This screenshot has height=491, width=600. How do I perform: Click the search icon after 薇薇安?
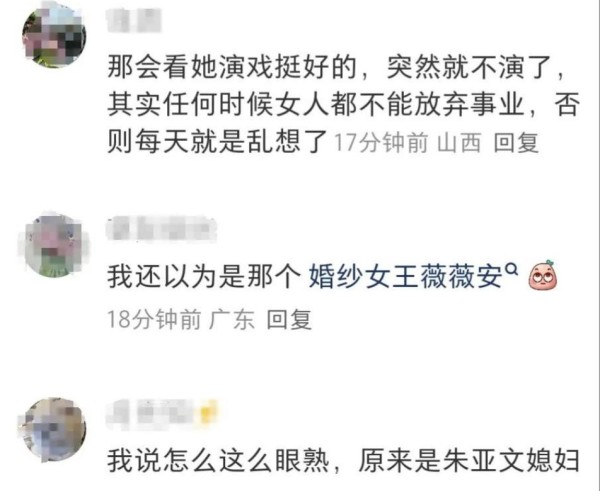(512, 270)
